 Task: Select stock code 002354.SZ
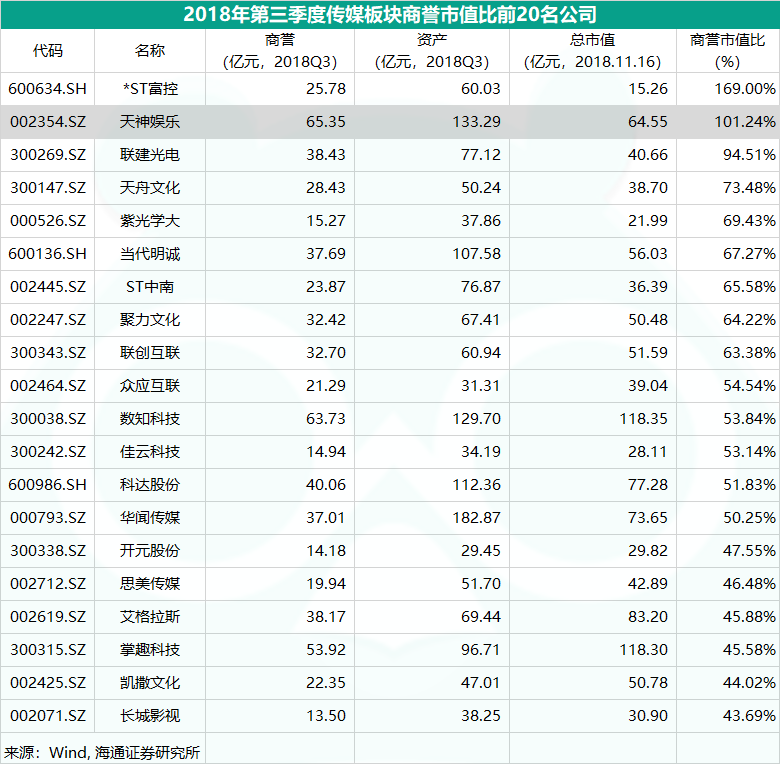[x=47, y=122]
